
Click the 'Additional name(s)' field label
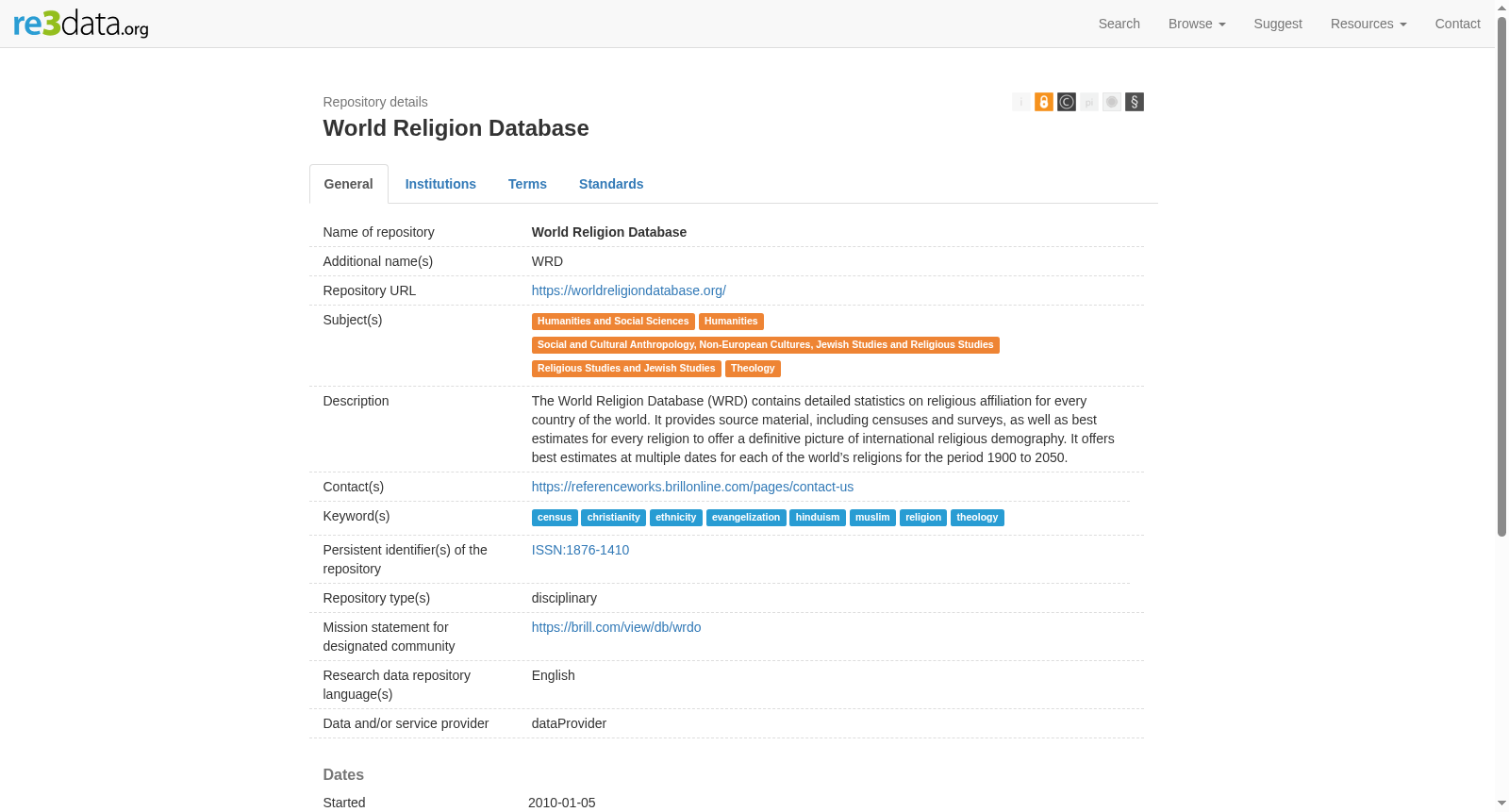378,261
